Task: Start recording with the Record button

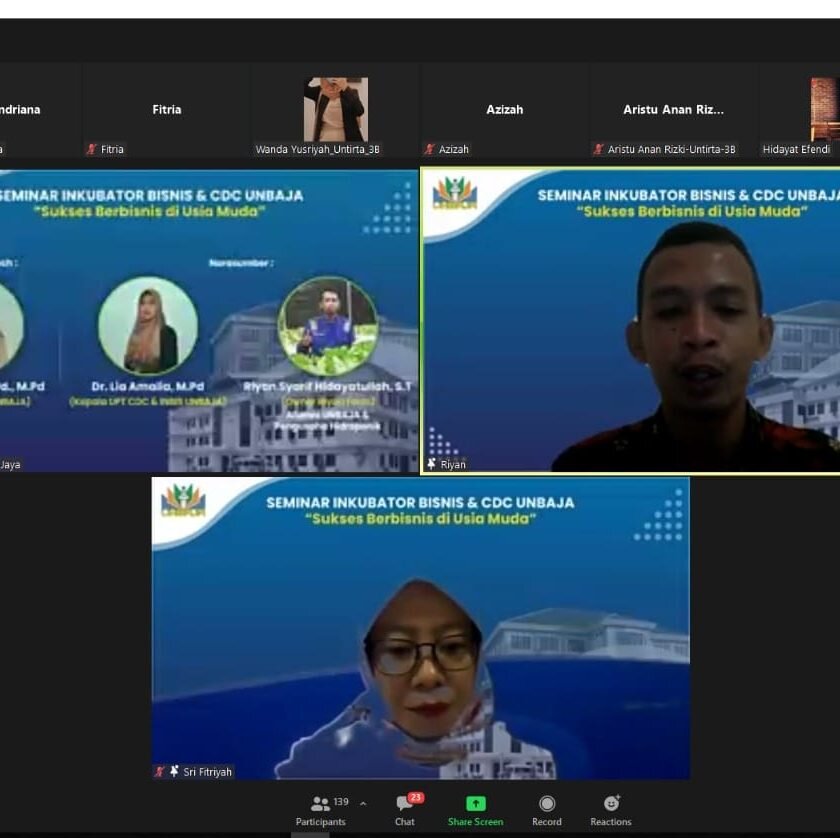Action: pyautogui.click(x=546, y=809)
